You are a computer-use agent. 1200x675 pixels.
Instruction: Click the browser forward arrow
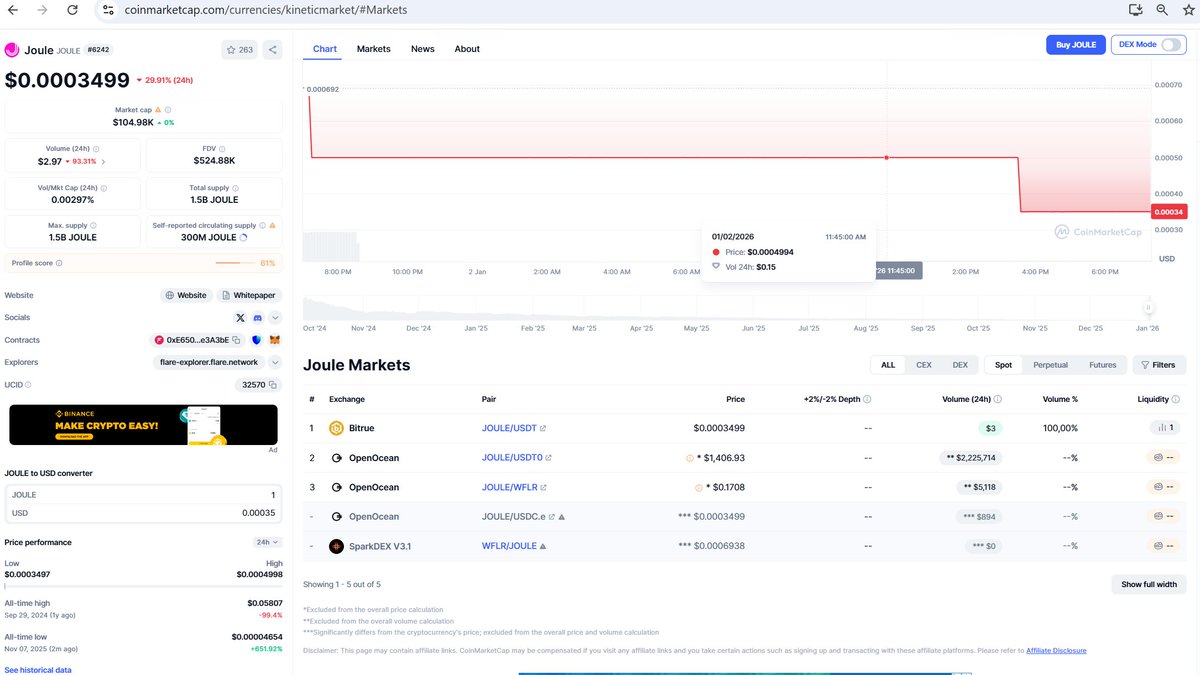click(x=42, y=9)
